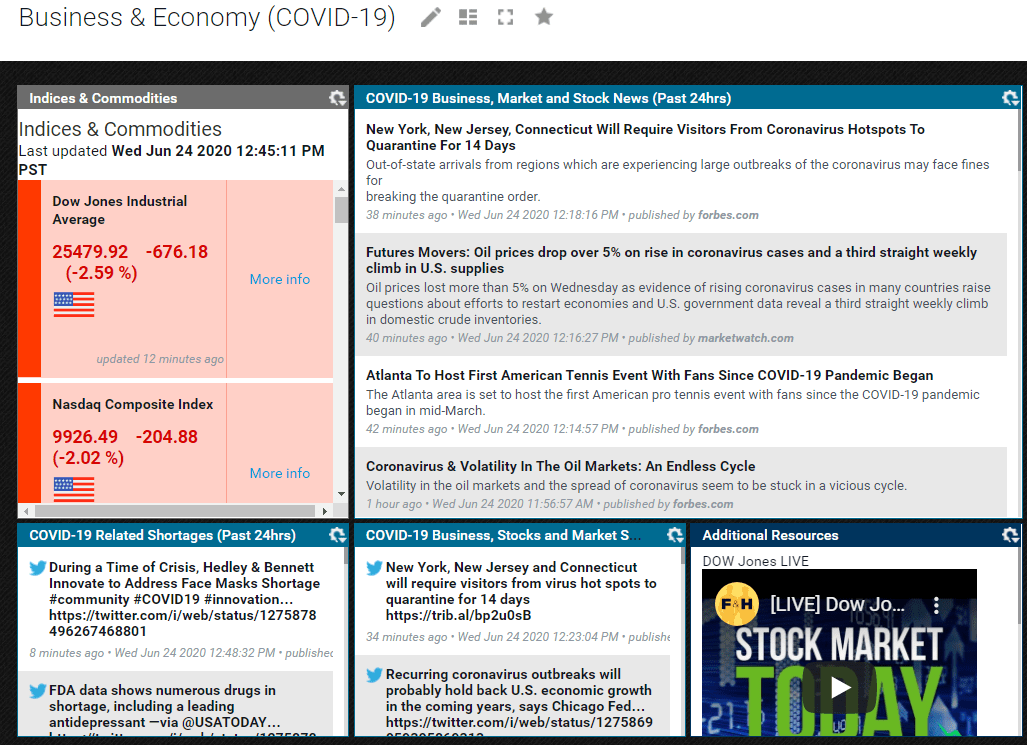Viewport: 1027px width, 745px height.
Task: Click the Indices panel vertical scrollbar thumb
Action: (341, 210)
